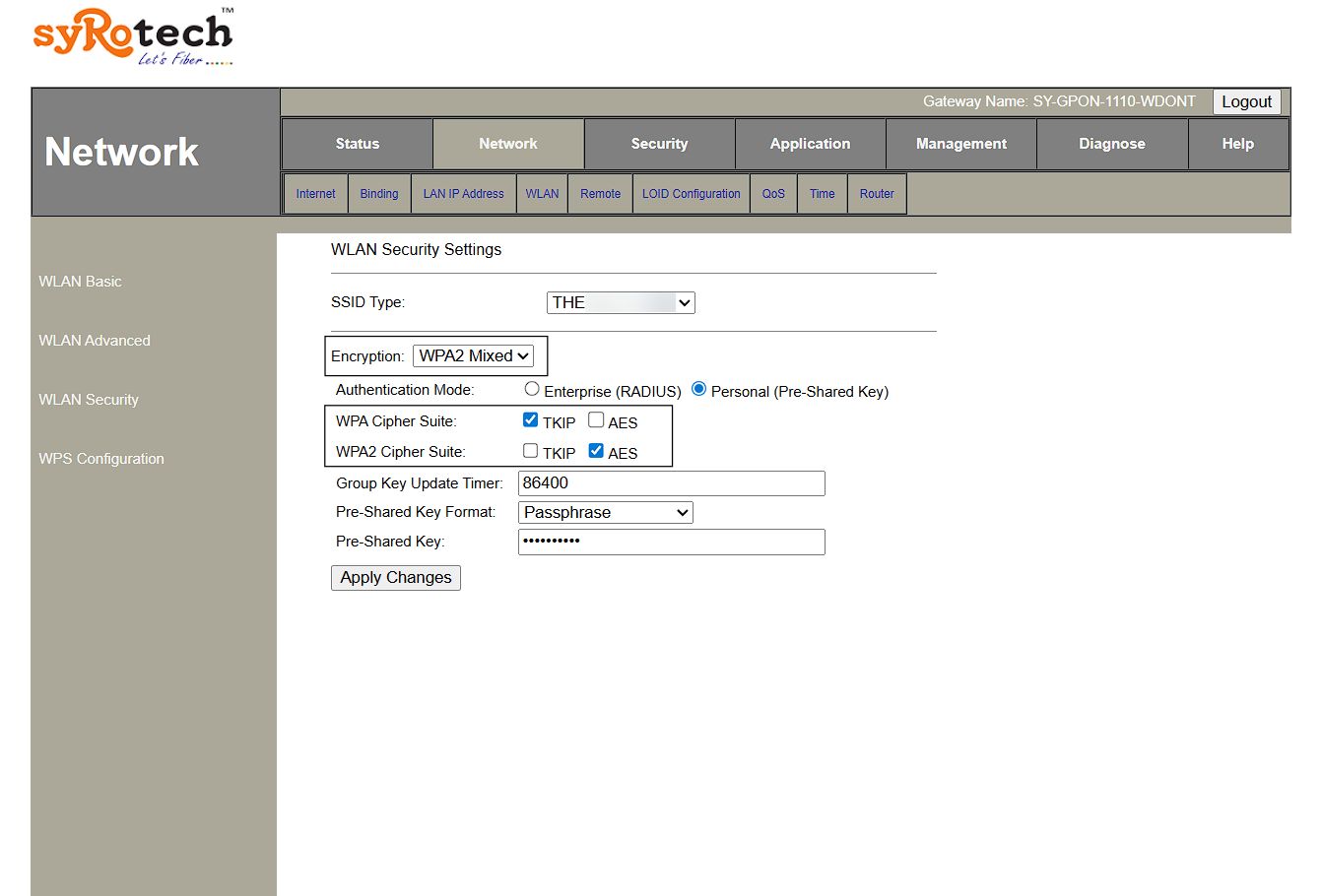1322x896 pixels.
Task: Select Enterprise (RADIUS) authentication mode
Action: (x=532, y=390)
